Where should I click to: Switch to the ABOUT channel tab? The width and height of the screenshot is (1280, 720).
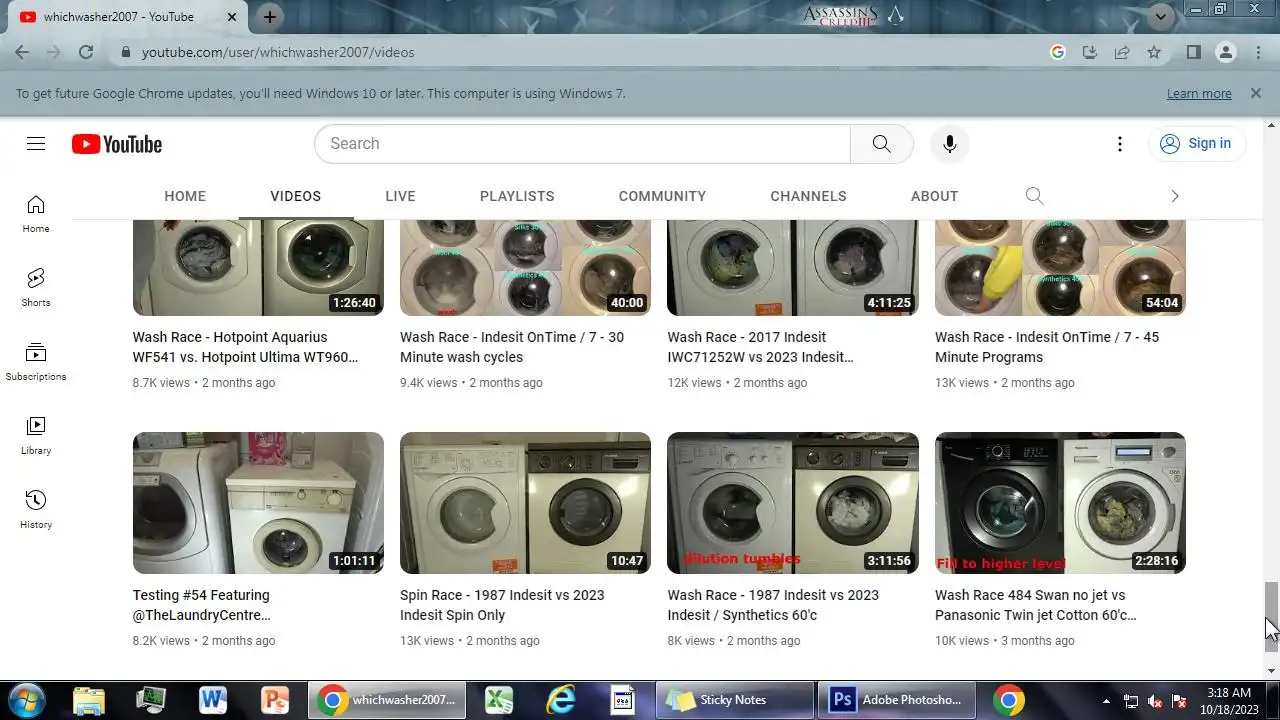click(934, 196)
